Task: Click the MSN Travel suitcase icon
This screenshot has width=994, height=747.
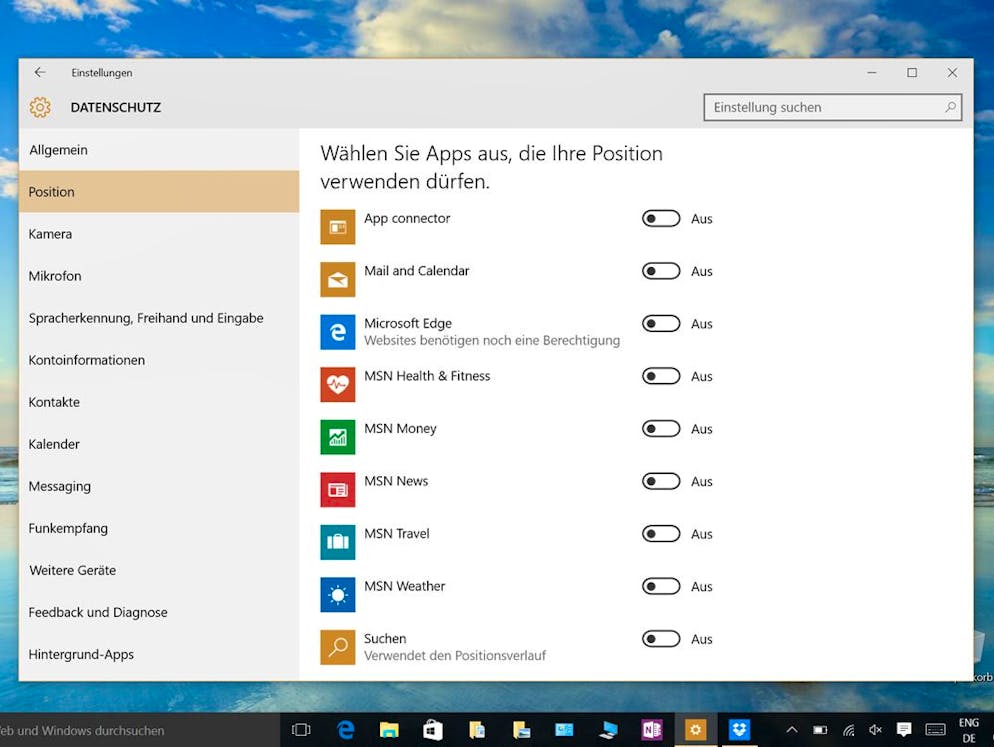Action: (x=337, y=542)
